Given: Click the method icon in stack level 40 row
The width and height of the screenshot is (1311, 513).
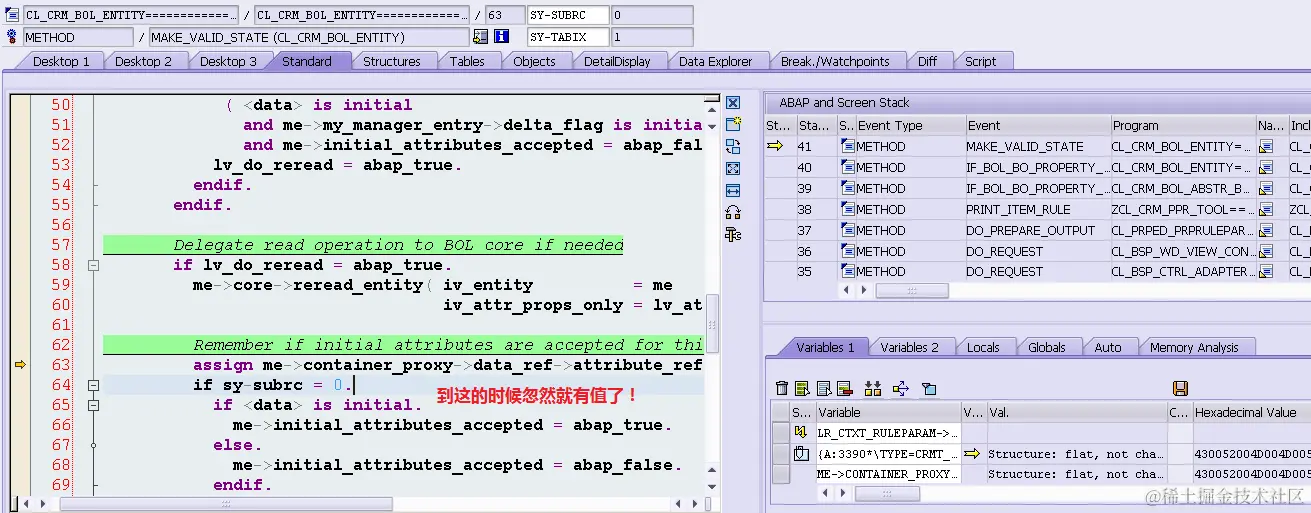Looking at the screenshot, I should 848,167.
